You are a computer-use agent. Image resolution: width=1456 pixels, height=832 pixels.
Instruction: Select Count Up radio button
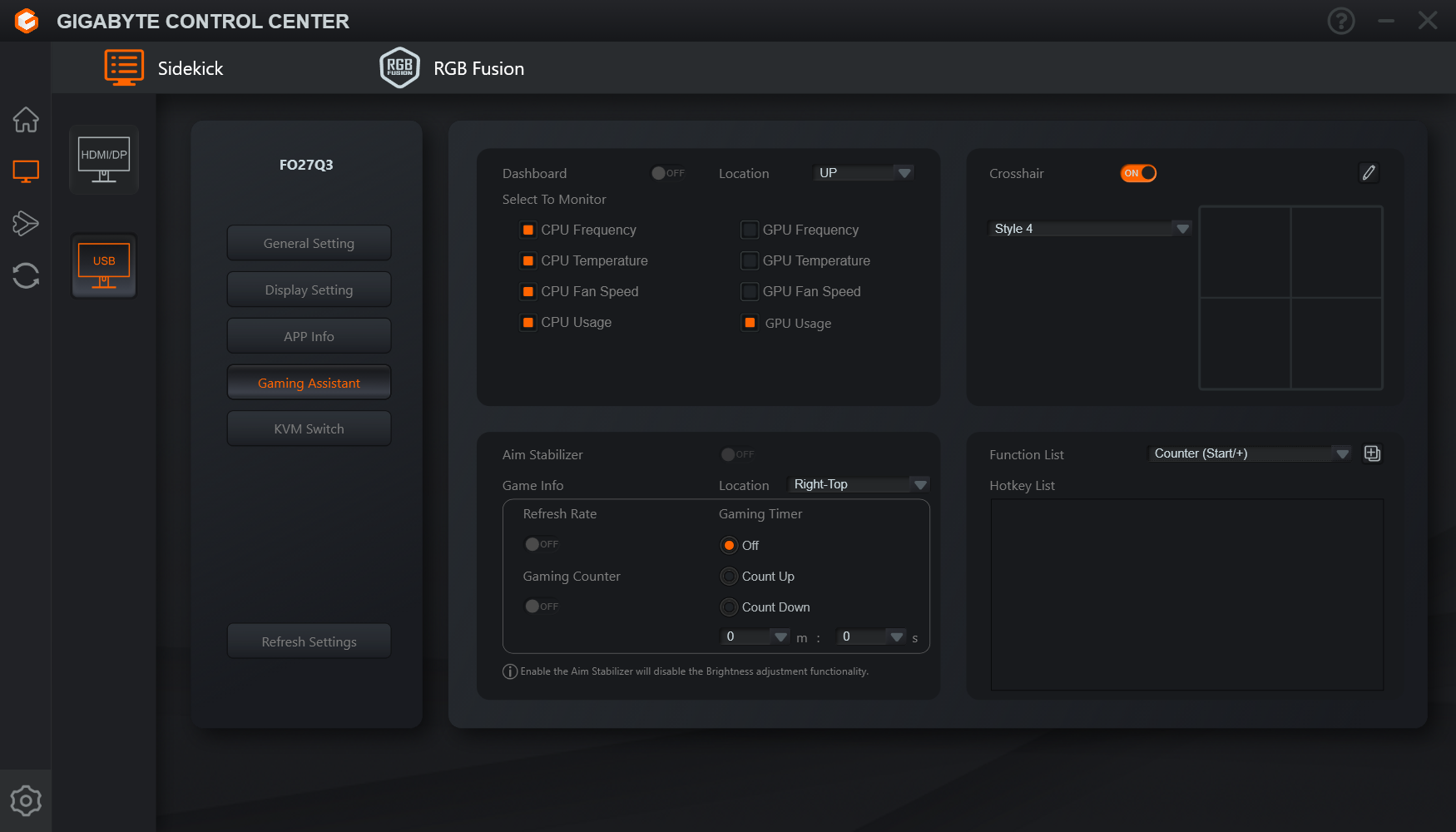[x=729, y=576]
